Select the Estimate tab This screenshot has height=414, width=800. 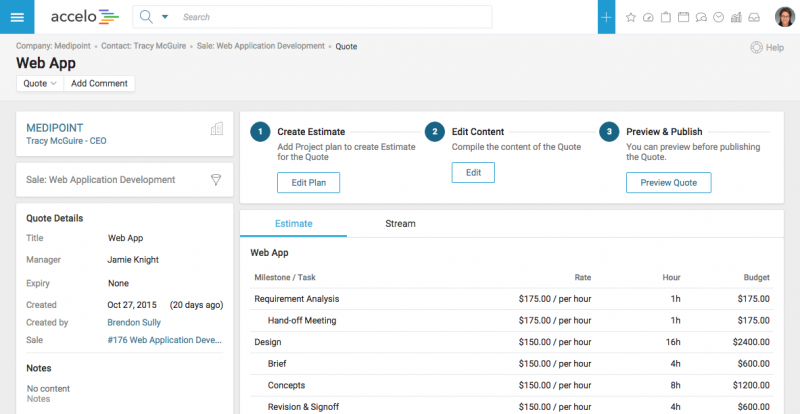click(293, 223)
